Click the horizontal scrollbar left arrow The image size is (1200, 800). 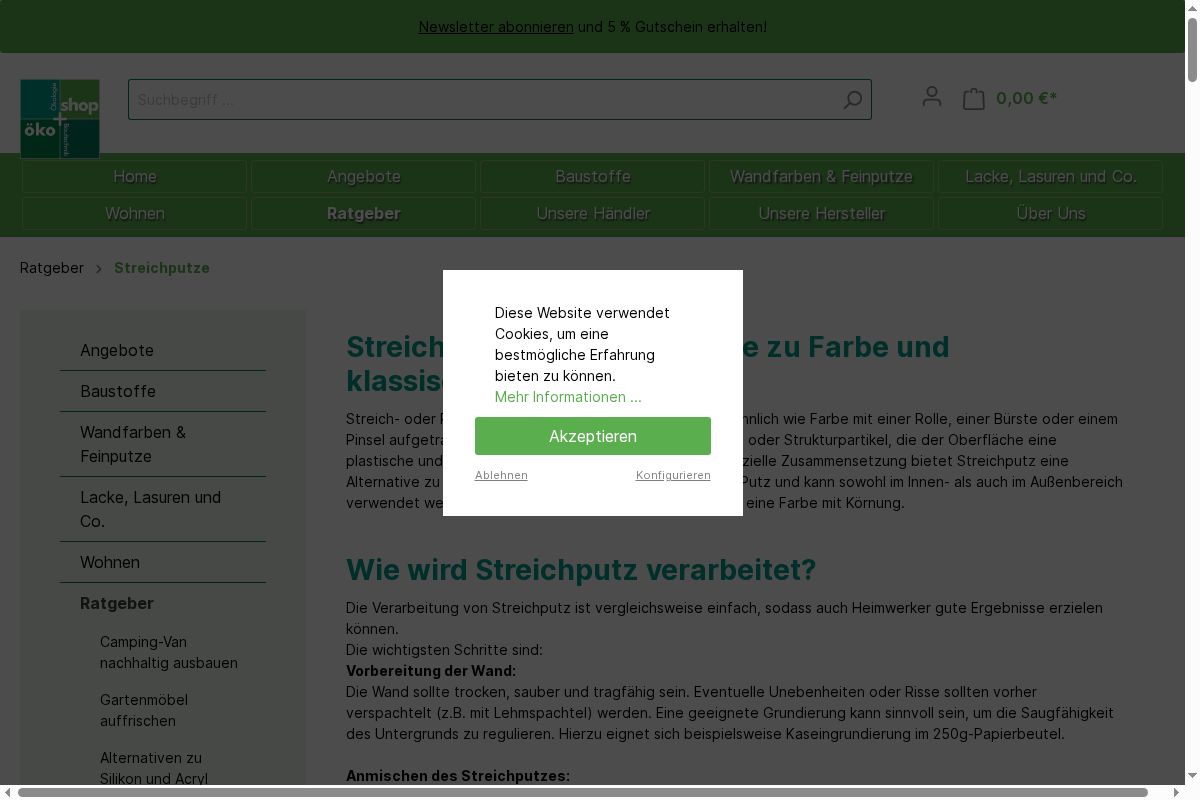[x=8, y=792]
